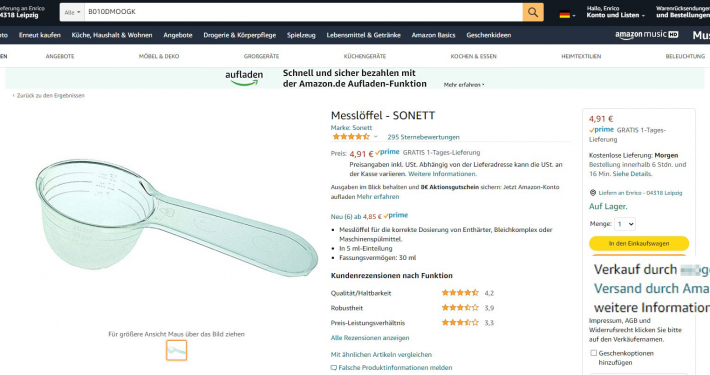Click the orange search magnifier button
Image resolution: width=710 pixels, height=375 pixels.
click(533, 12)
